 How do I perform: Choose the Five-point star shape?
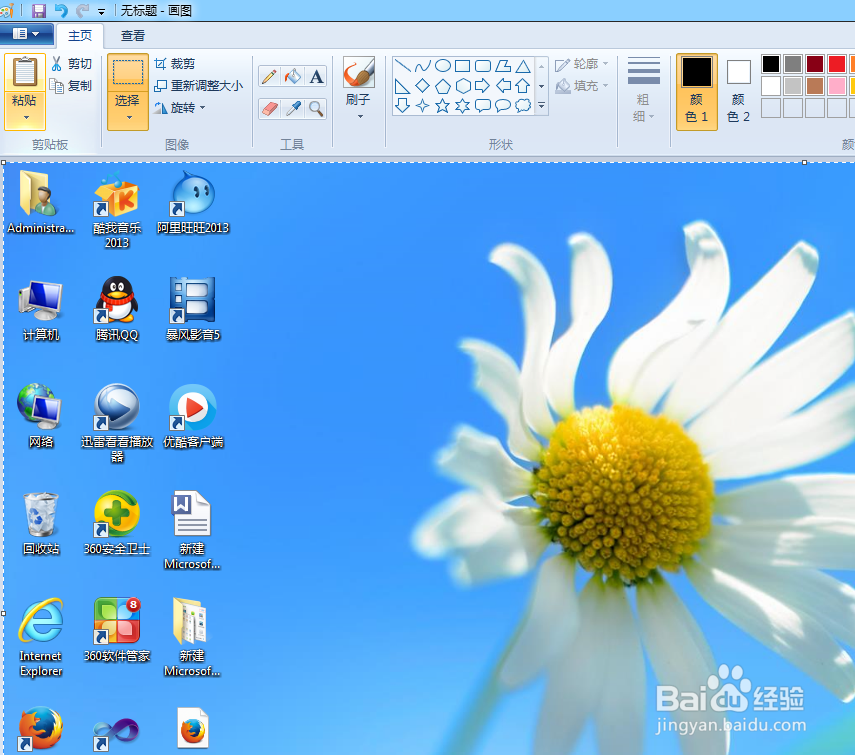pos(442,106)
